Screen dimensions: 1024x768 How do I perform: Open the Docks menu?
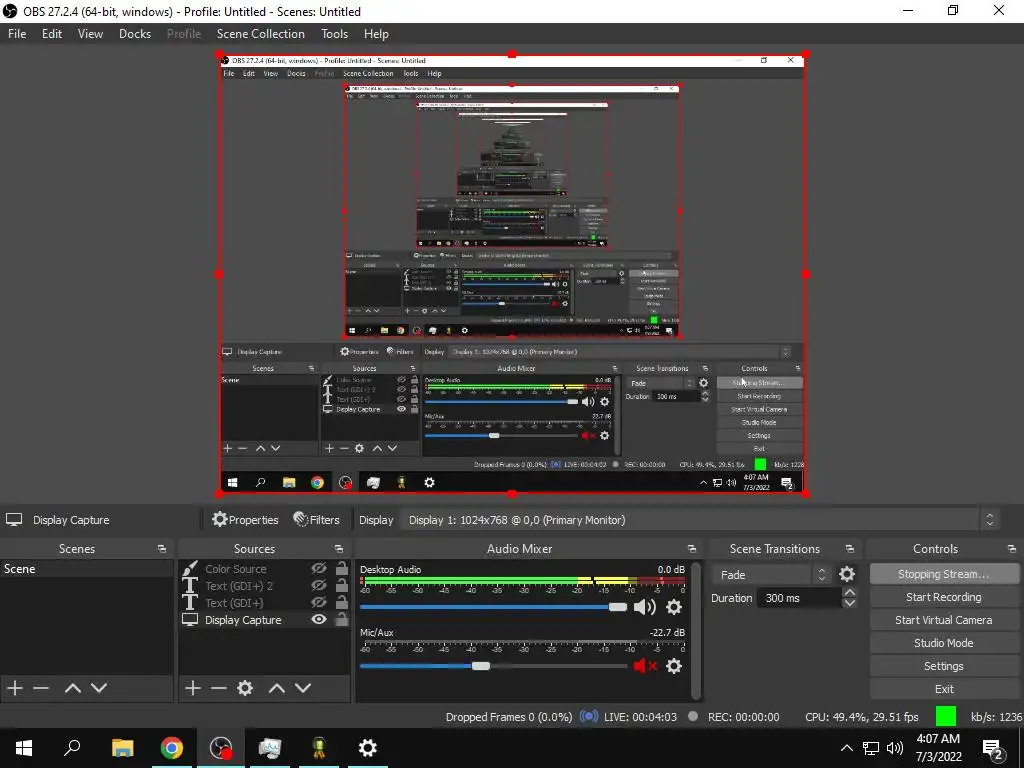click(135, 34)
